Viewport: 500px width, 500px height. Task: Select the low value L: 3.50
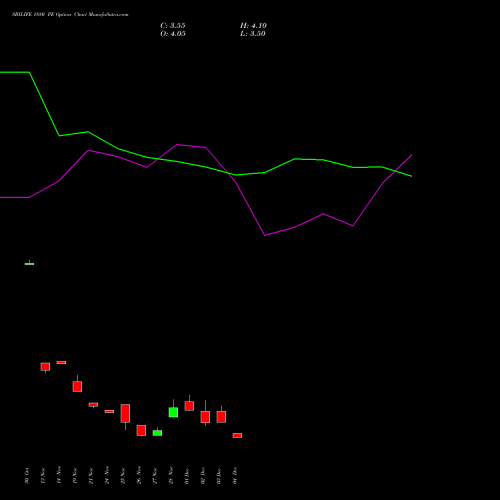[253, 34]
